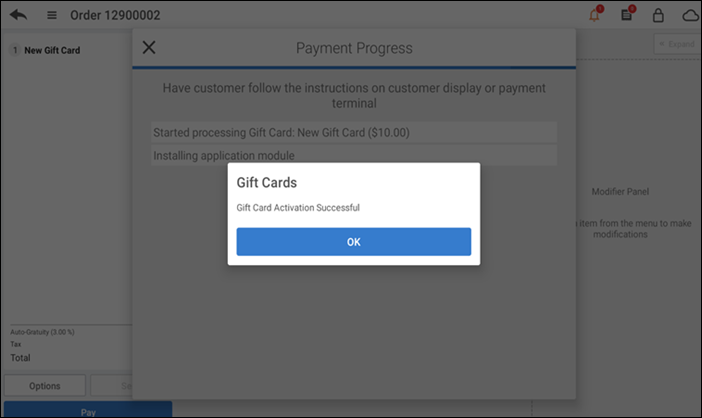Click the Order 12900002 title
Screen dimensions: 702x418
[115, 15]
